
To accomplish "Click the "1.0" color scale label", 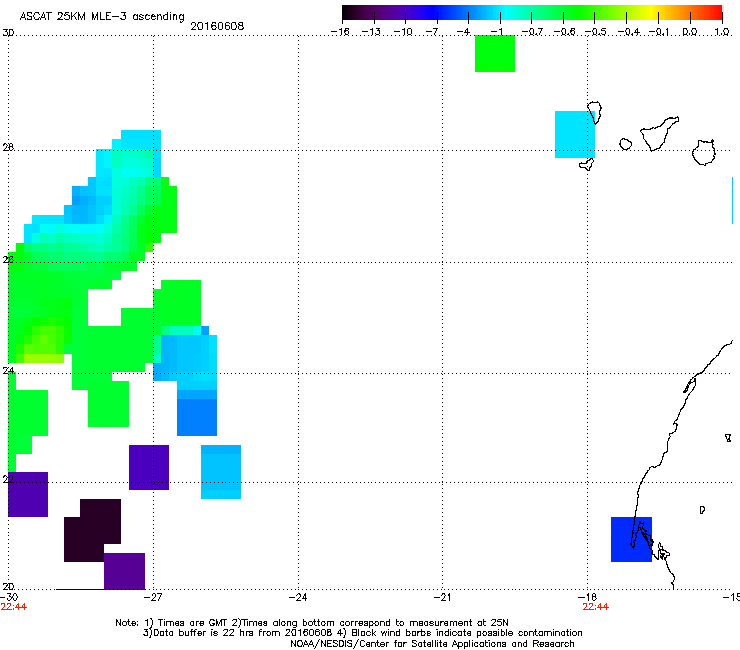I will point(722,32).
